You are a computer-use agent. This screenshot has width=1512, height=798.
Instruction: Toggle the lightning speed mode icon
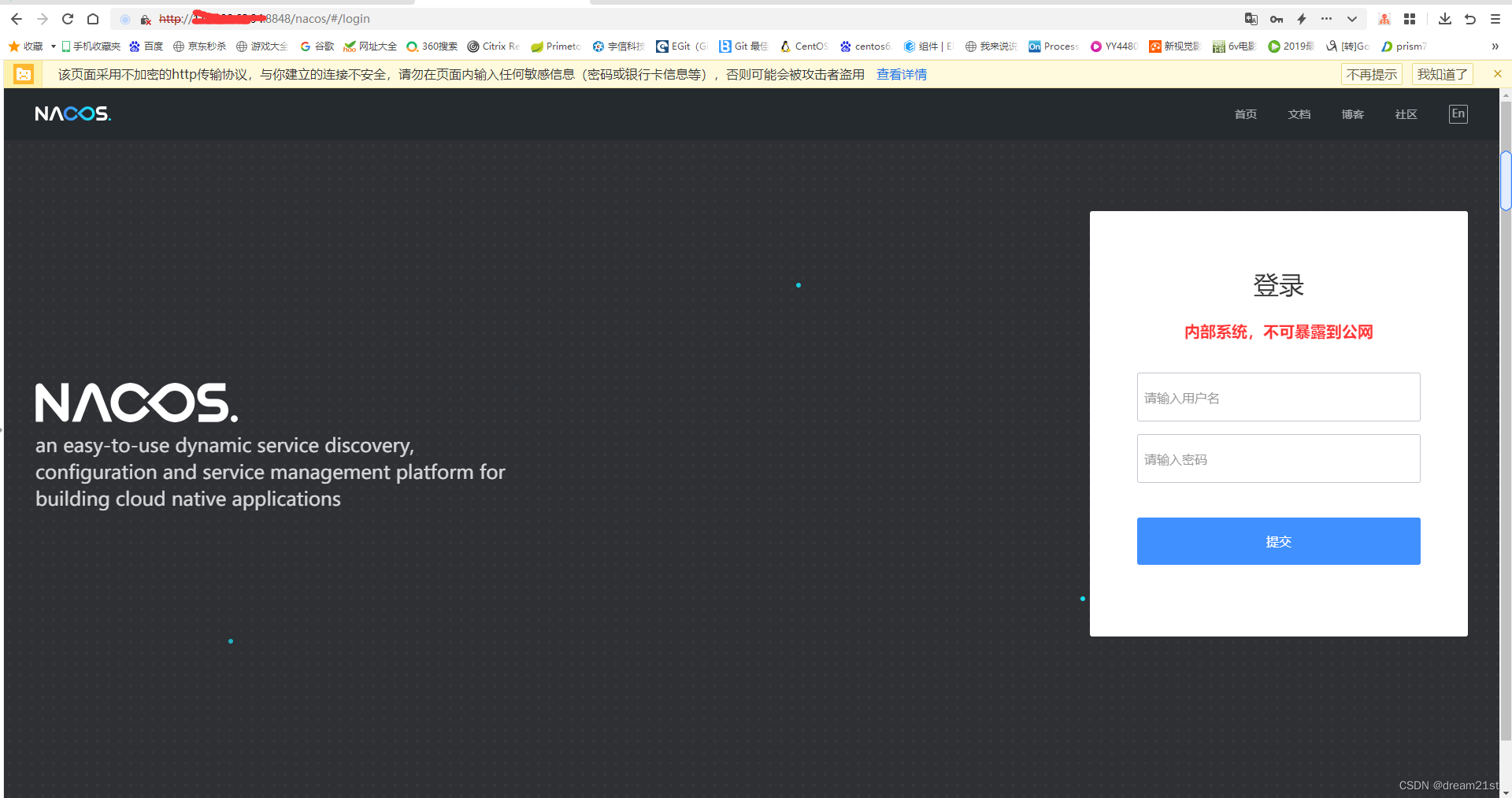1302,19
